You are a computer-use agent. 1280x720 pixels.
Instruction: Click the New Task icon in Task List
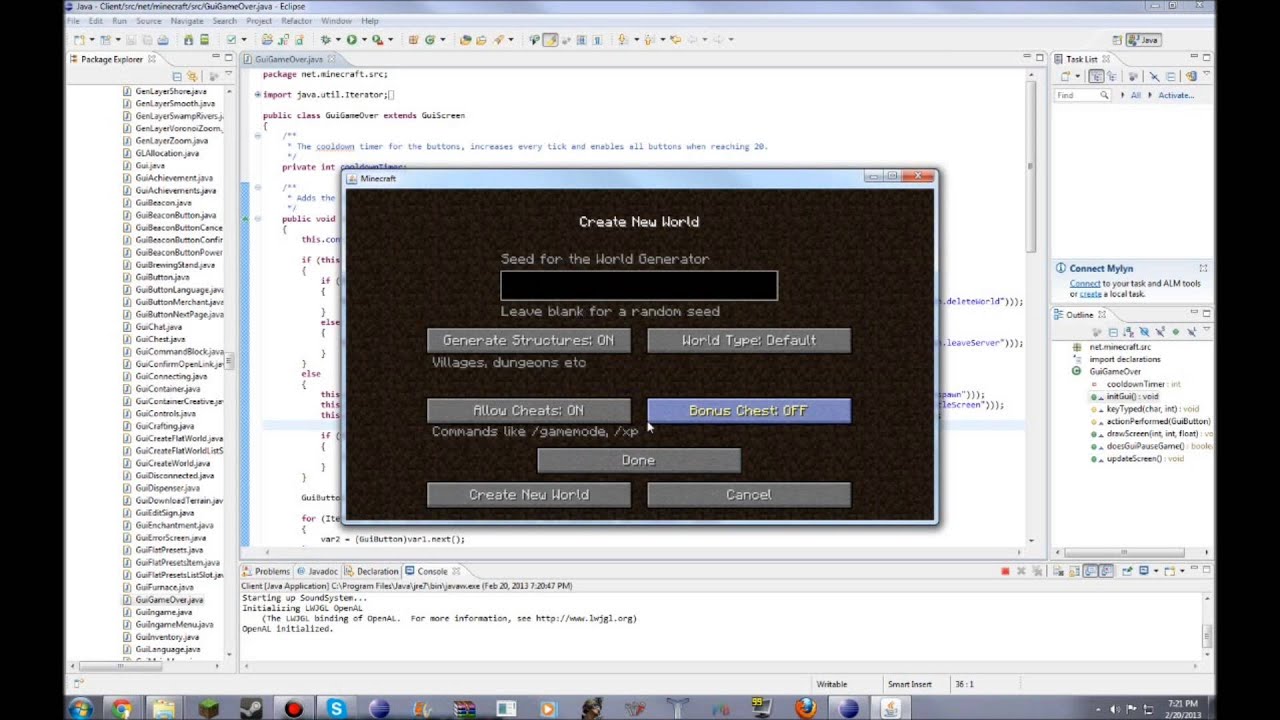click(1066, 76)
